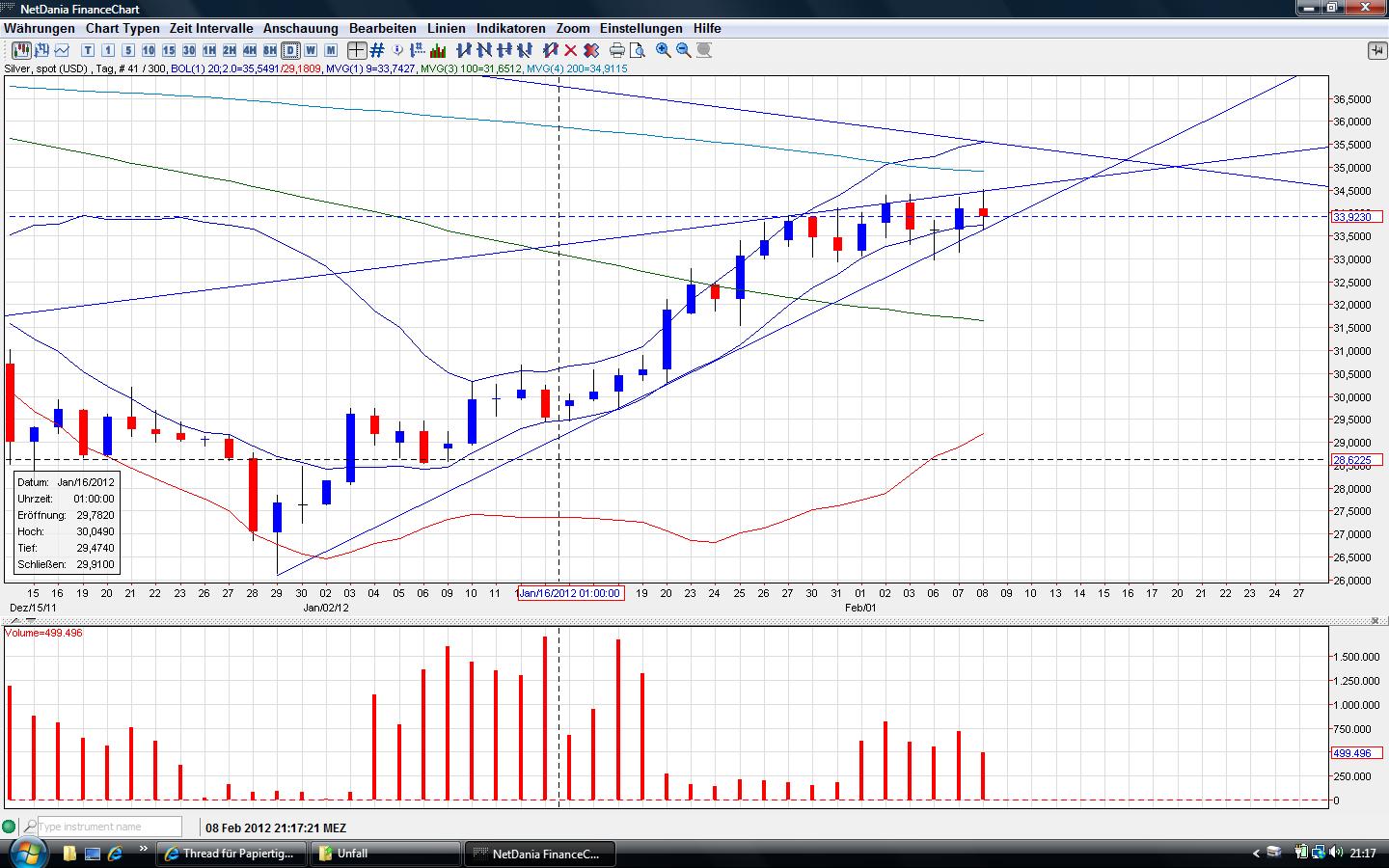Switch to Unfall taskbar window
This screenshot has width=1389, height=868.
[x=386, y=854]
